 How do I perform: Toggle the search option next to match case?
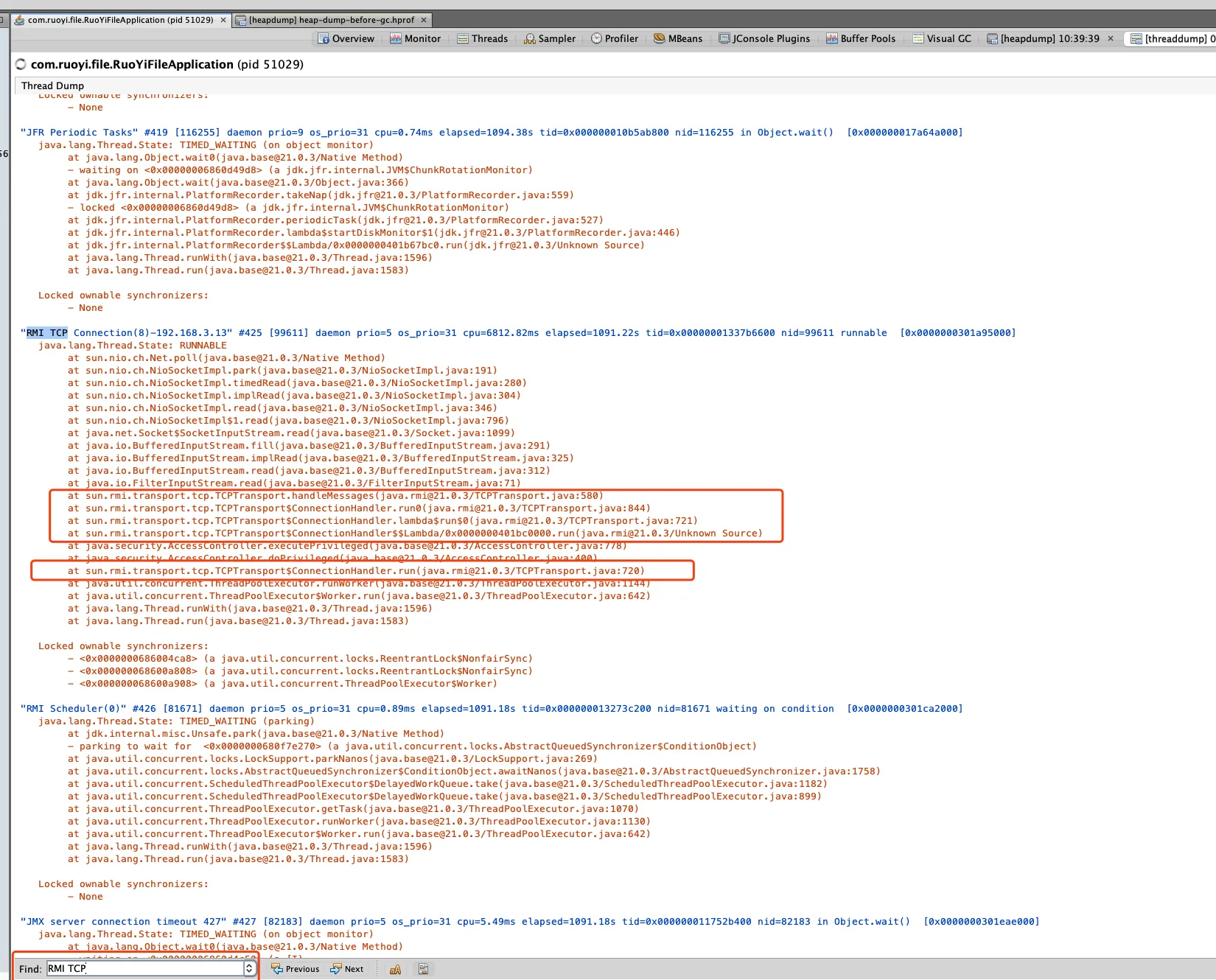coord(423,969)
